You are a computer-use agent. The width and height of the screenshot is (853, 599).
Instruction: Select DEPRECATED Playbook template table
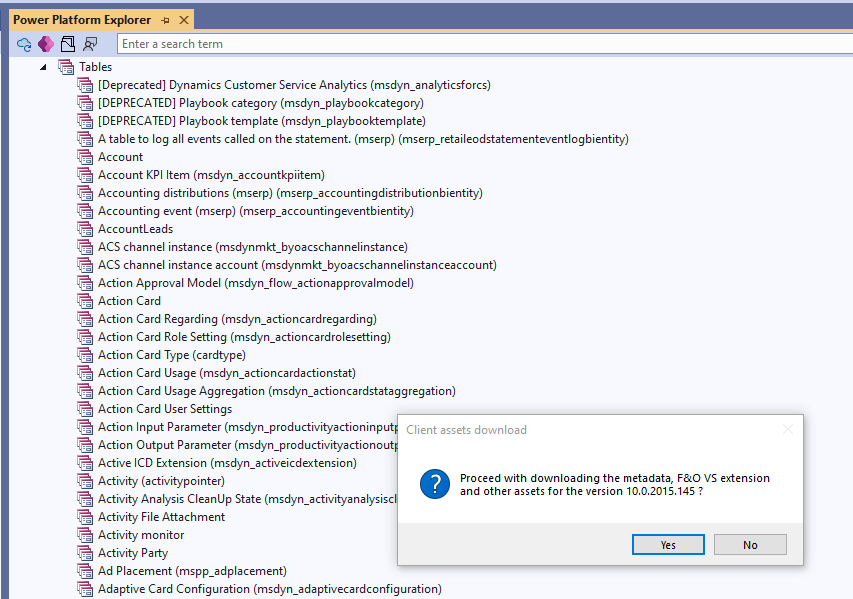pos(262,121)
